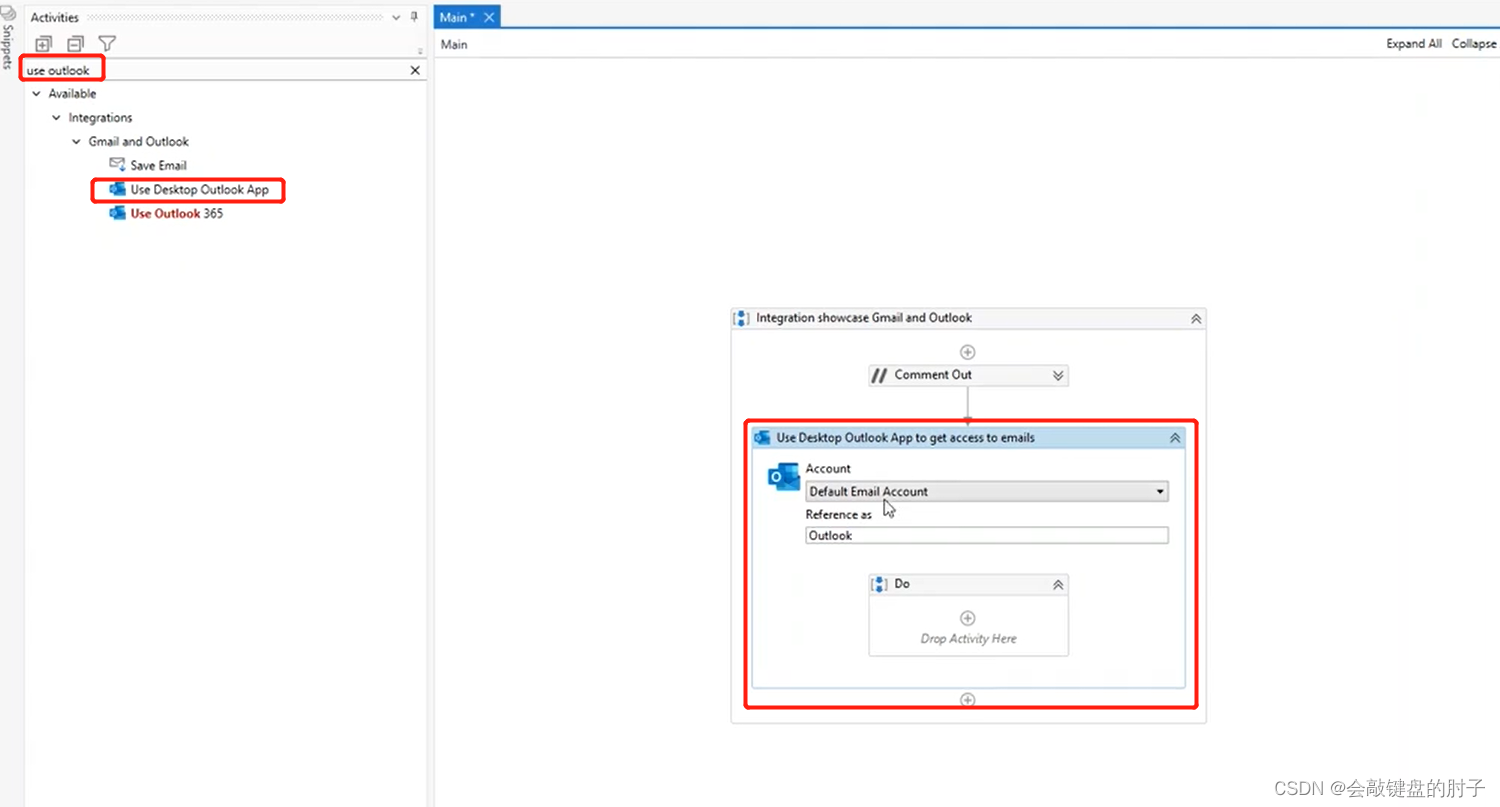Click Collapse in designer header
Viewport: 1500px width, 807px height.
(1475, 44)
